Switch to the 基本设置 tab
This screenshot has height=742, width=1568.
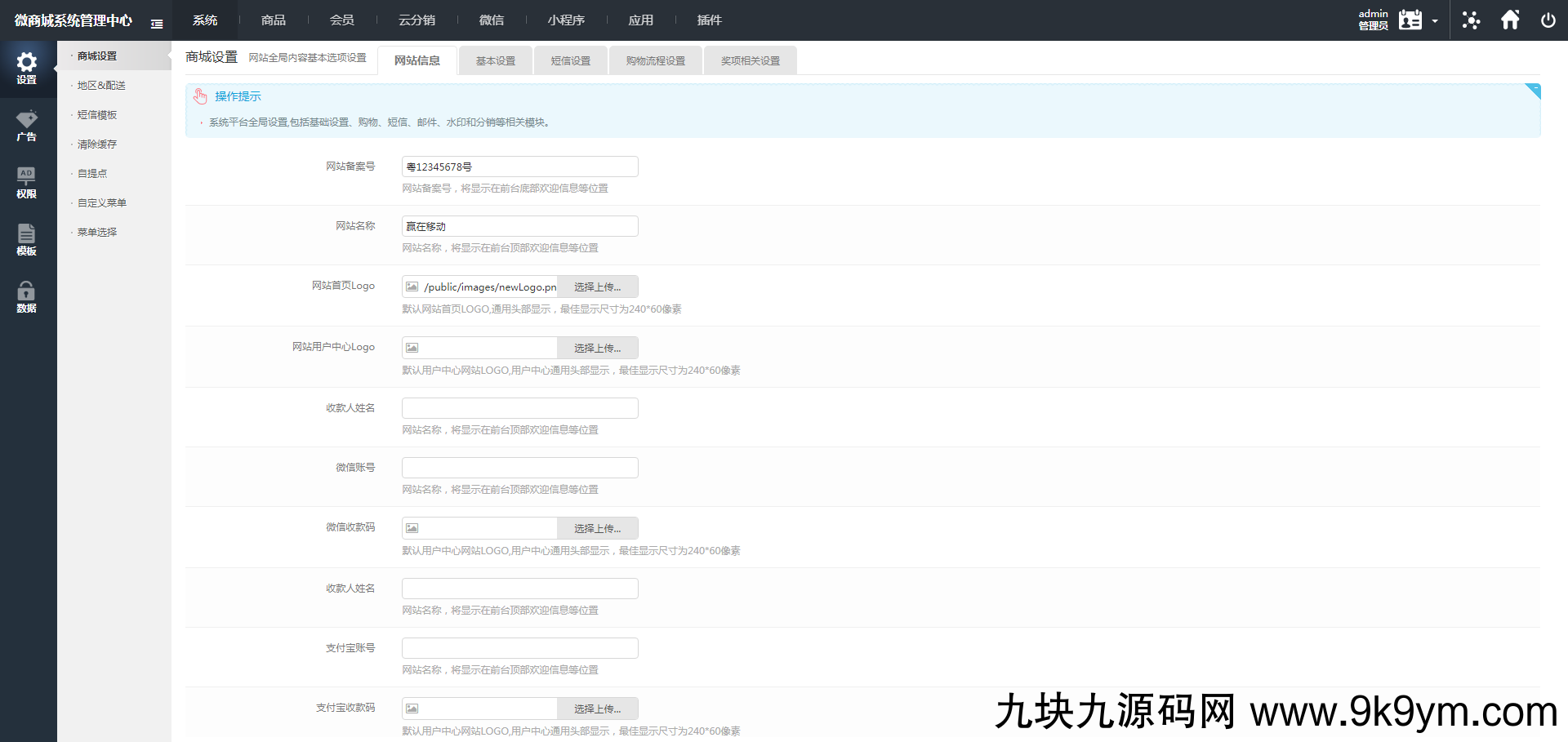495,60
